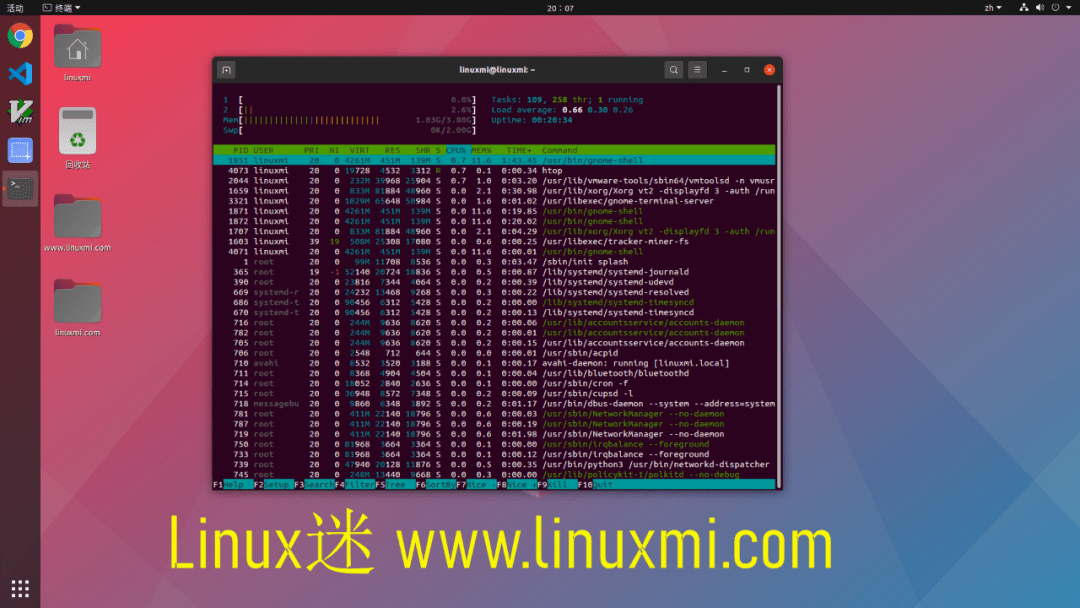The height and width of the screenshot is (608, 1080).
Task: Click the network icon in the top bar
Action: (1025, 7)
